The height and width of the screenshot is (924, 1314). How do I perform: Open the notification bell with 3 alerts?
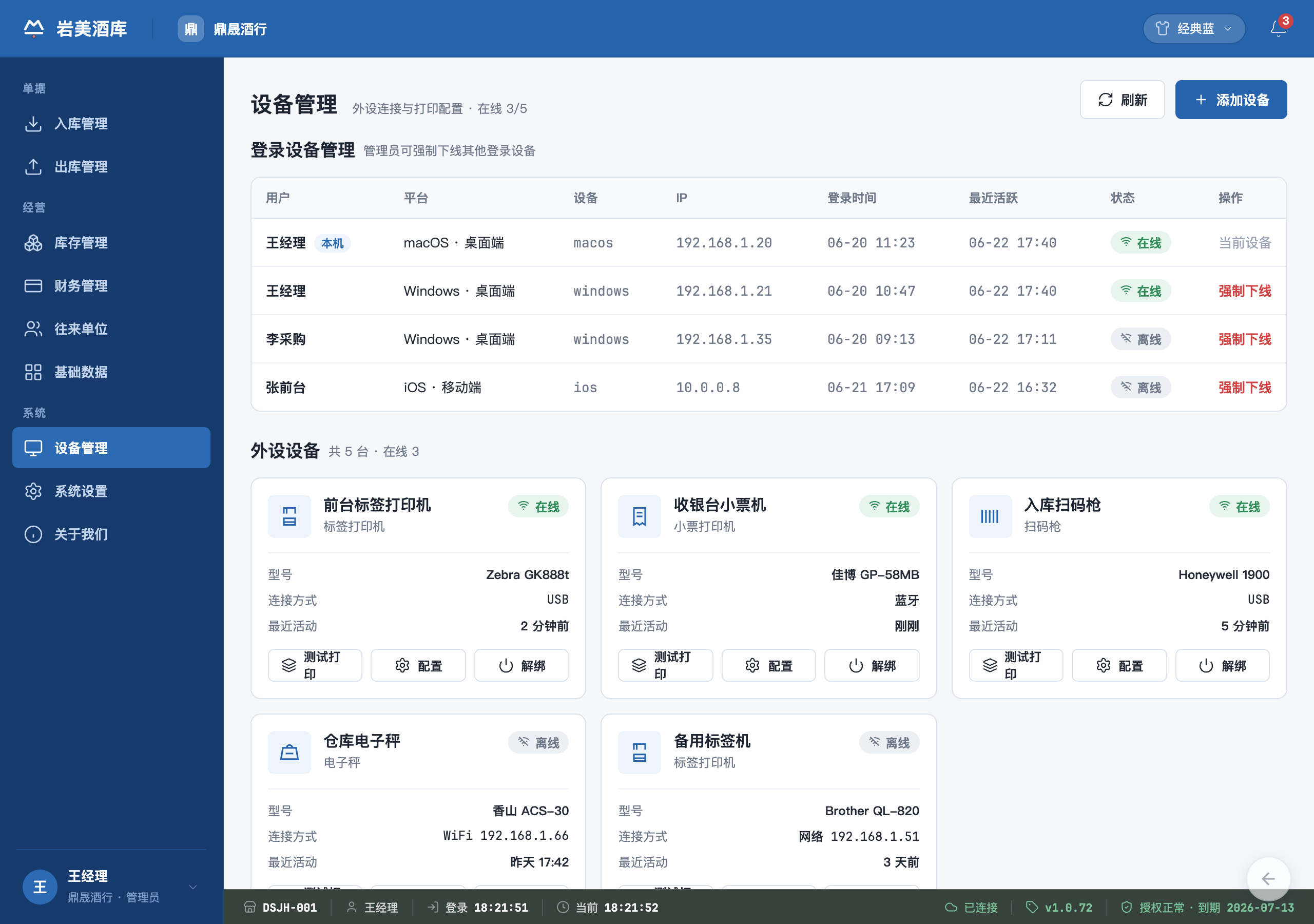point(1278,28)
